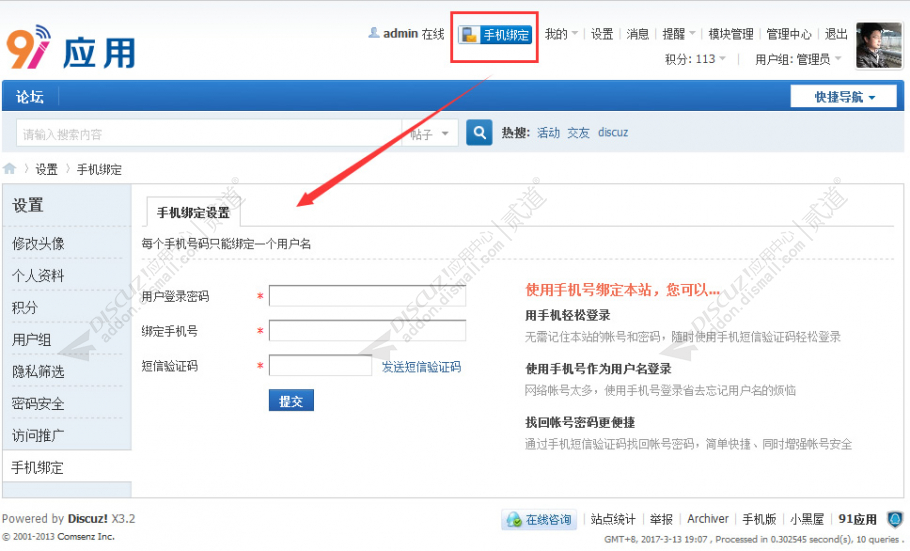Expand the 我的 dropdown menu

pos(561,34)
